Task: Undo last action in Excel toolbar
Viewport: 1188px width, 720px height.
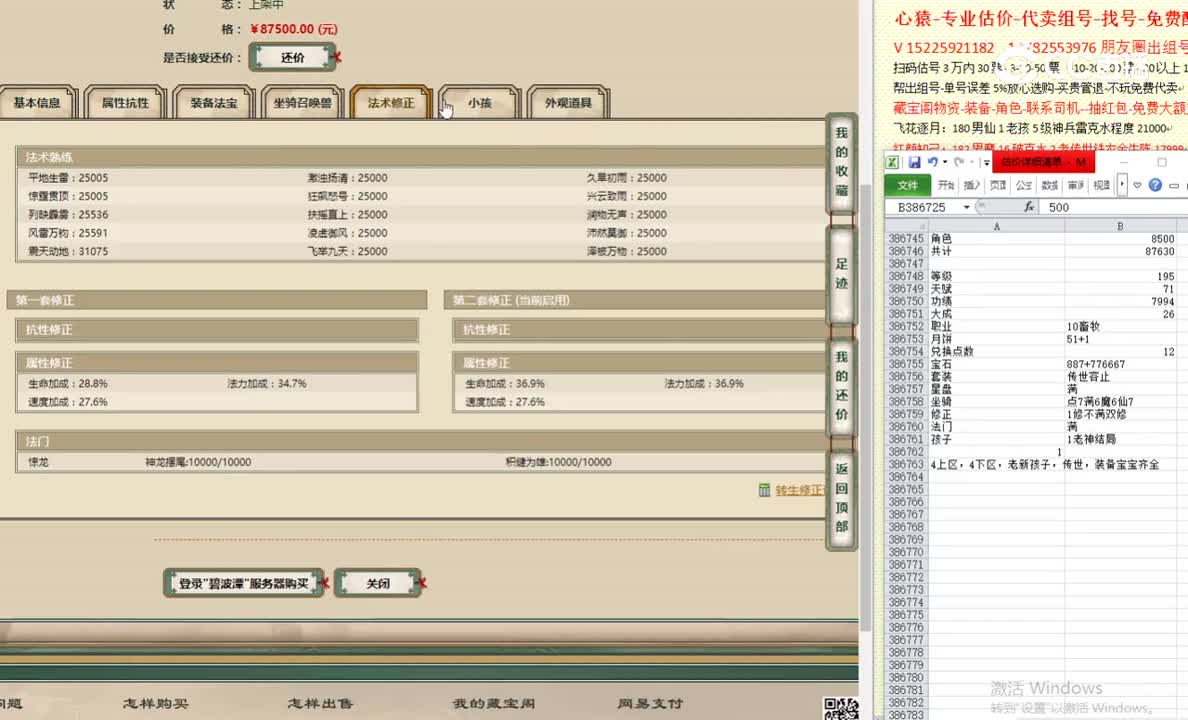Action: click(933, 162)
